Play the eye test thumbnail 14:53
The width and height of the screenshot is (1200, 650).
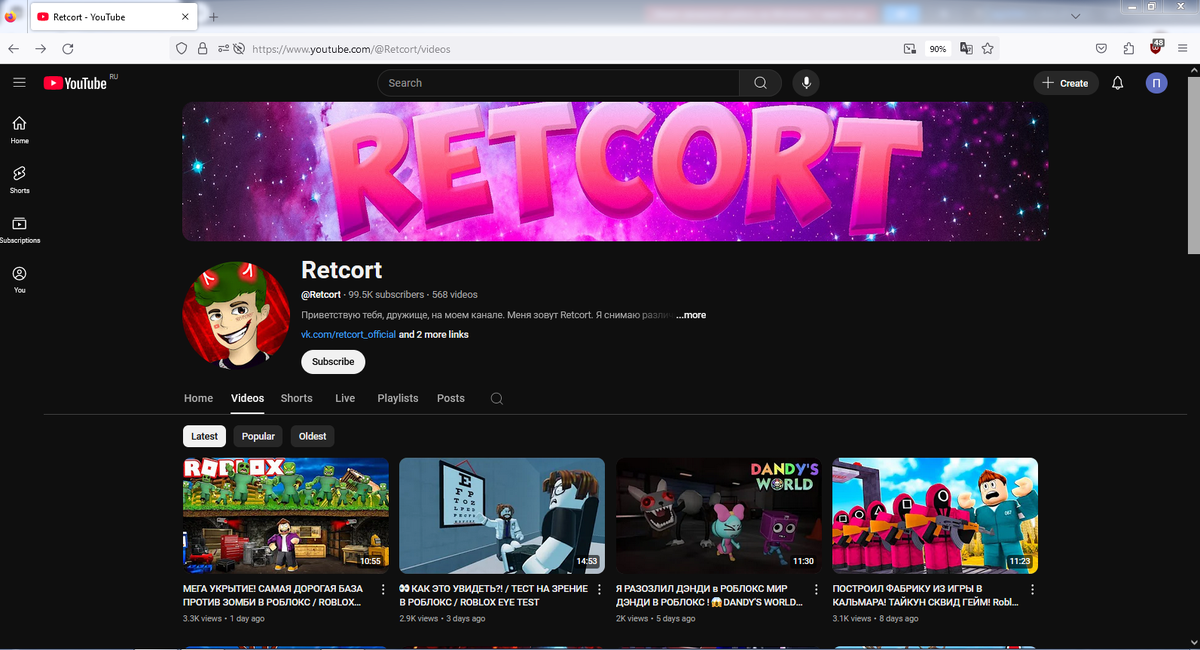[502, 515]
